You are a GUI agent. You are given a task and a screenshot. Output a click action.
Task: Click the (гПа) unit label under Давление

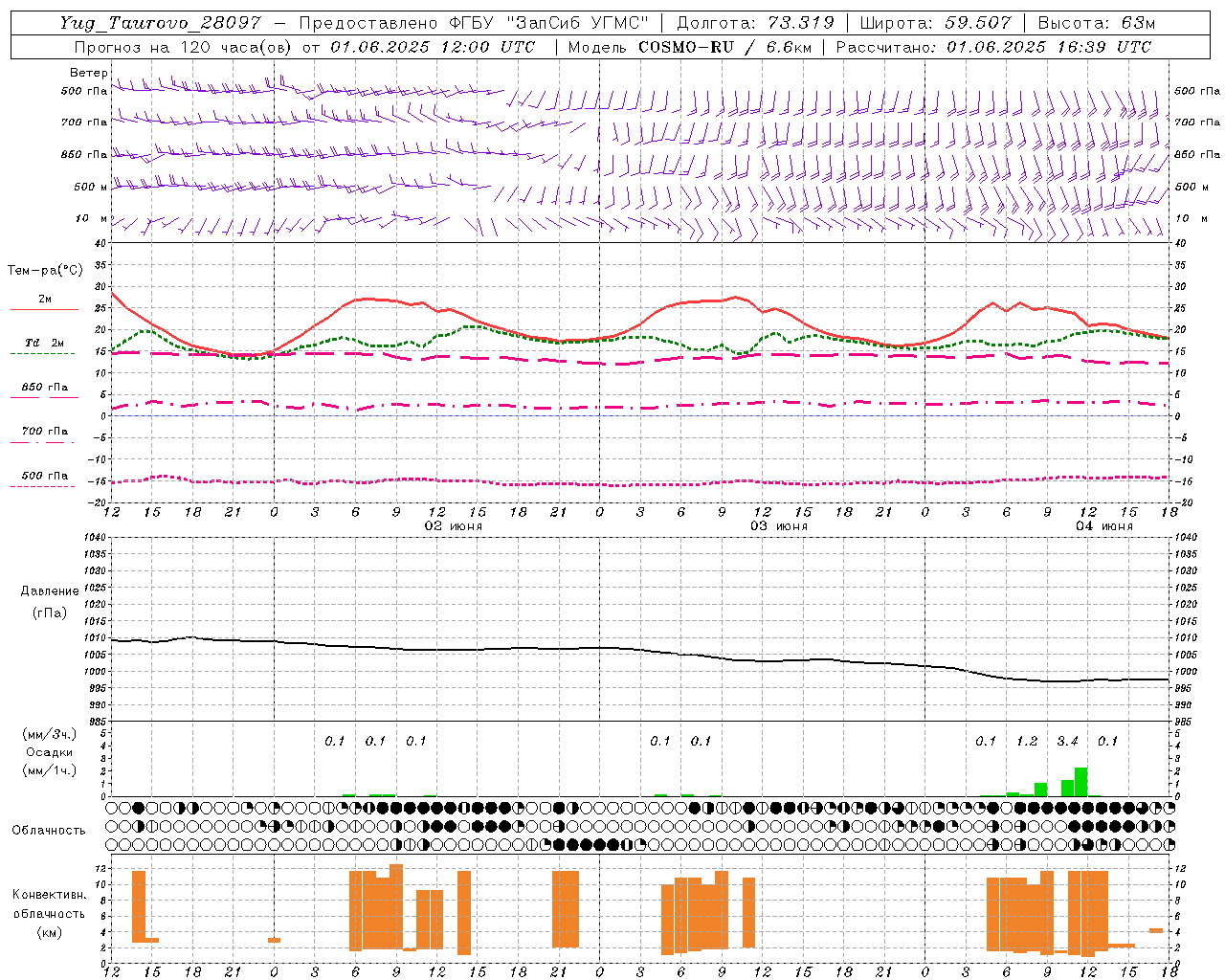49,613
